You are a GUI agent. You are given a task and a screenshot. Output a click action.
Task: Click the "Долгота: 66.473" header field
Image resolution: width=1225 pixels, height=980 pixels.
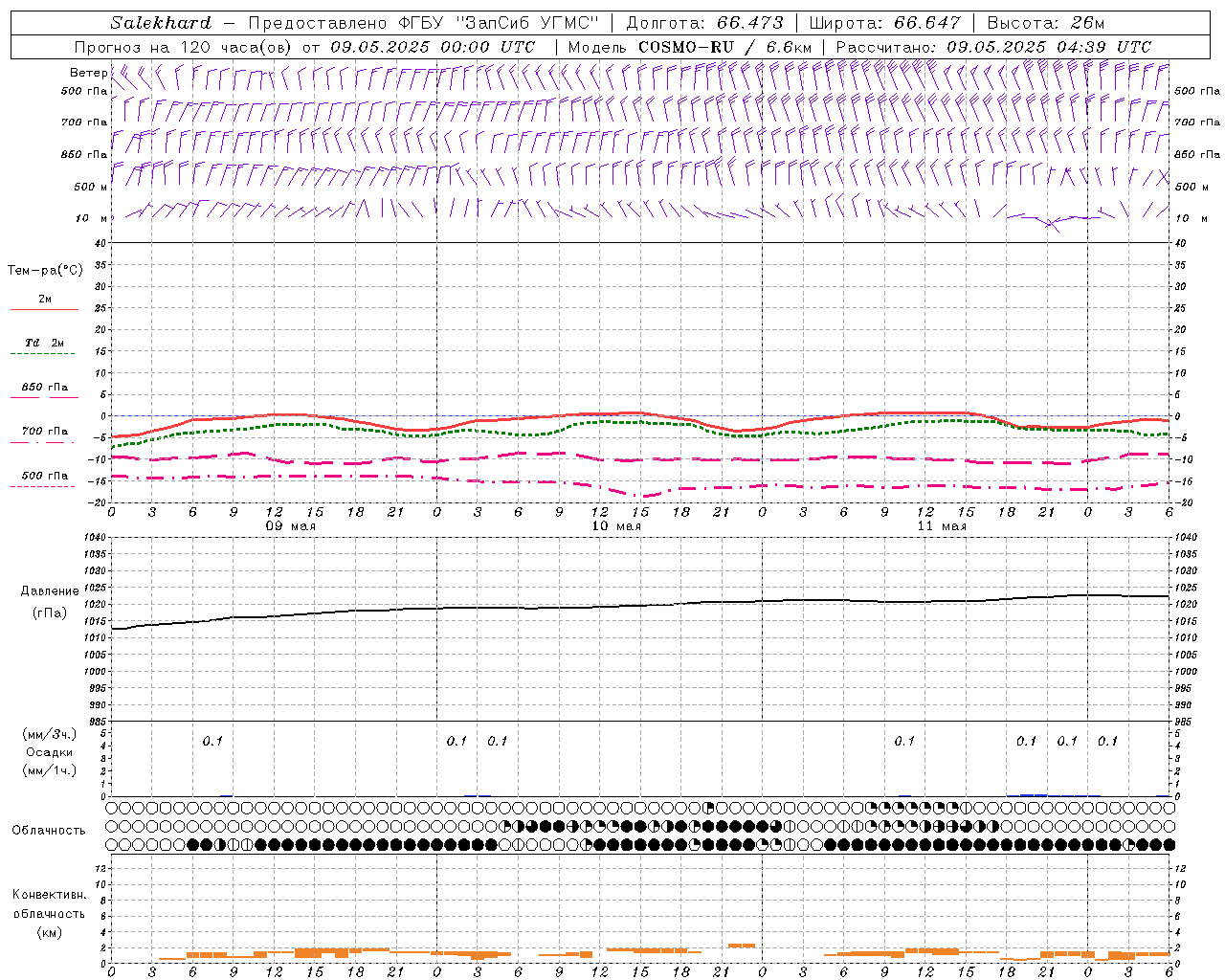tap(704, 23)
